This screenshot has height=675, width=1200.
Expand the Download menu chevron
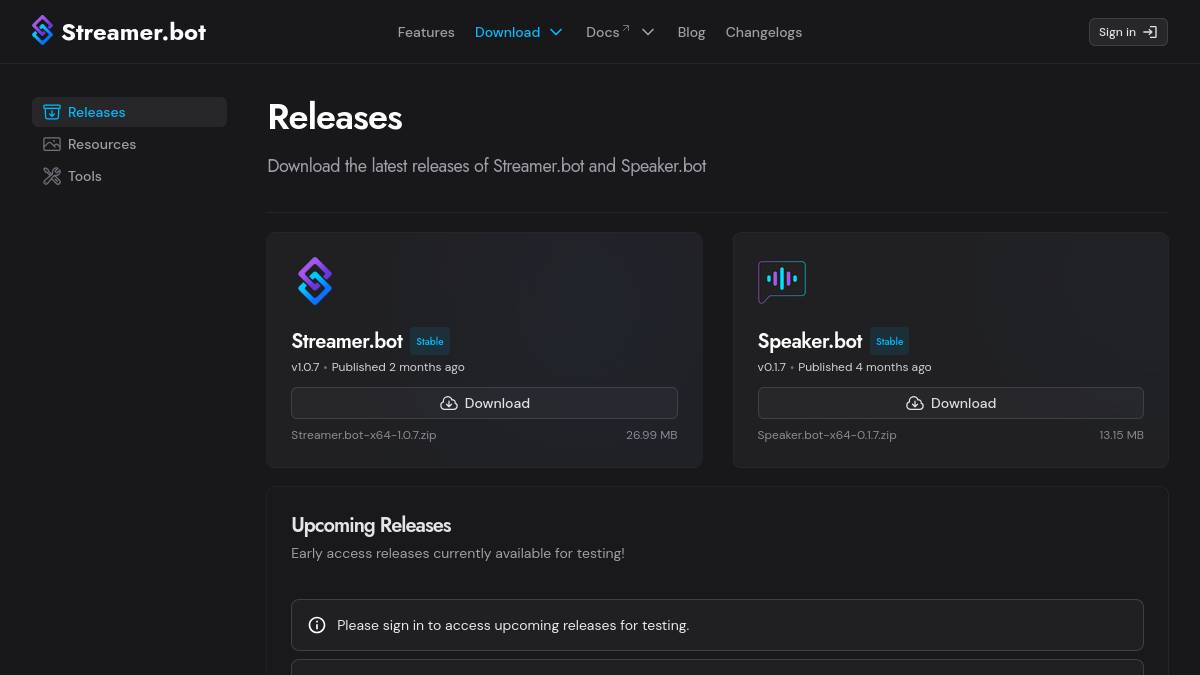coord(556,32)
